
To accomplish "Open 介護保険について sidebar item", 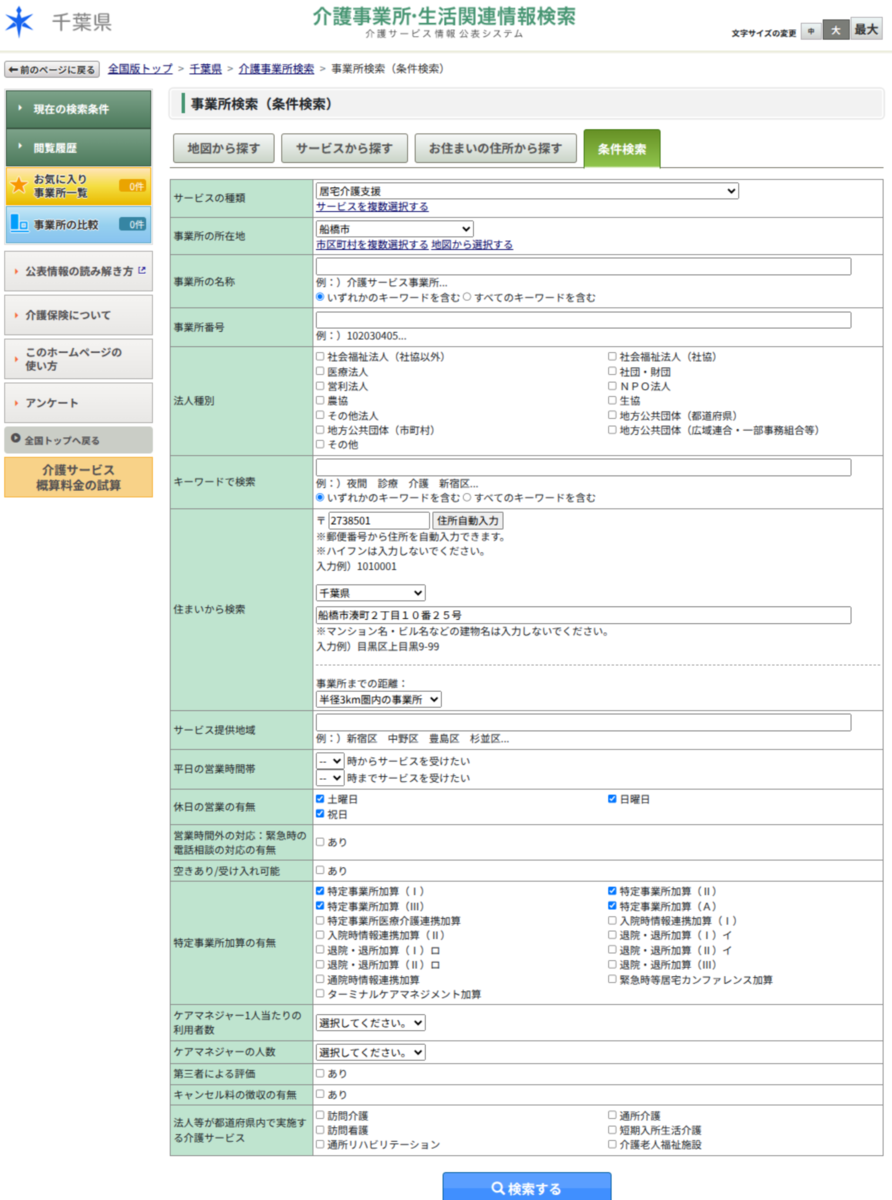I will 78,315.
